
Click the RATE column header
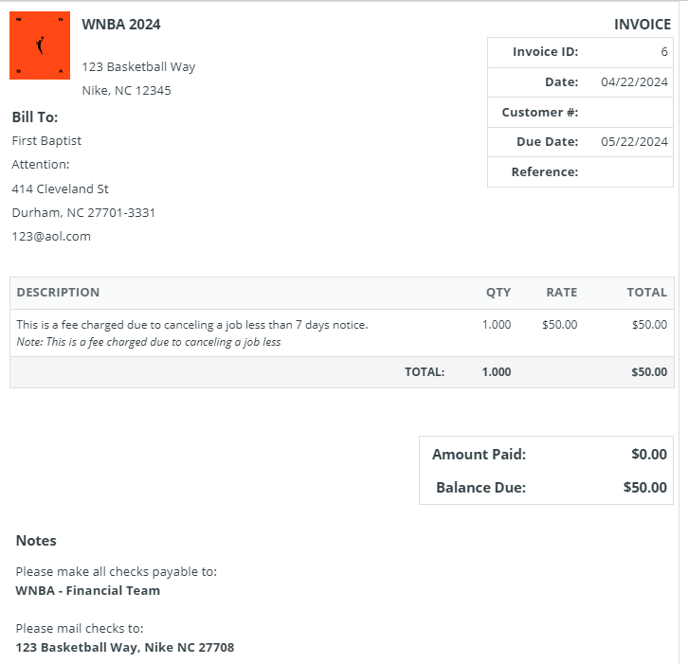tap(561, 293)
